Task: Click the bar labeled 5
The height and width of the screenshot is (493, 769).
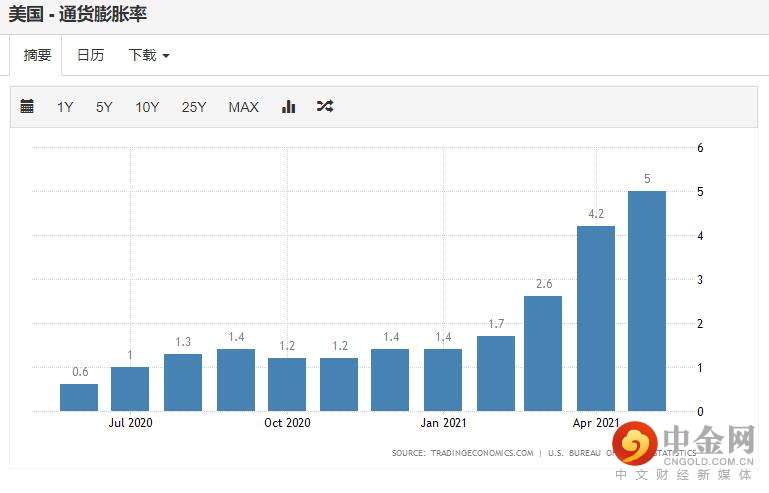Action: (647, 300)
